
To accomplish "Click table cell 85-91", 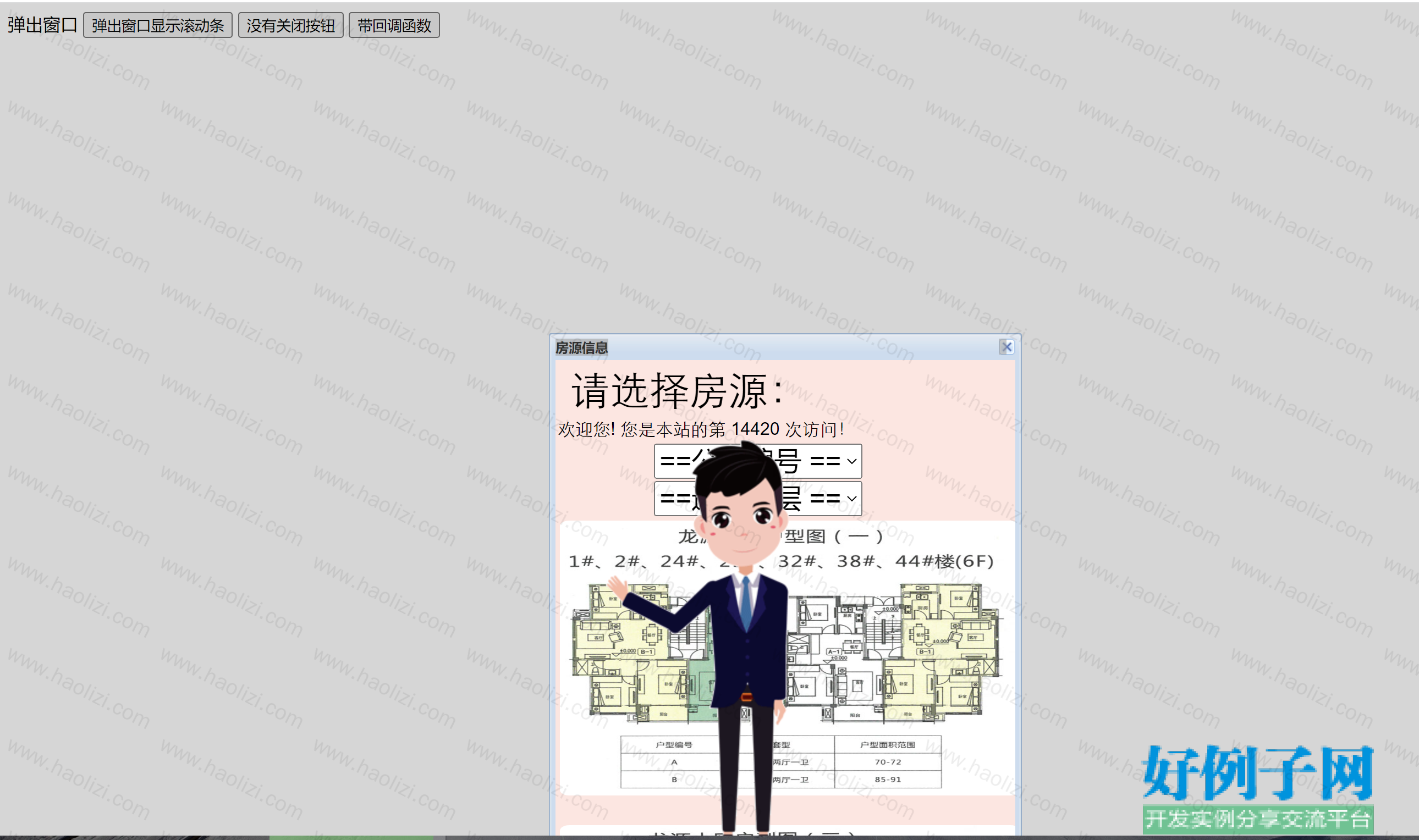I will tap(887, 780).
